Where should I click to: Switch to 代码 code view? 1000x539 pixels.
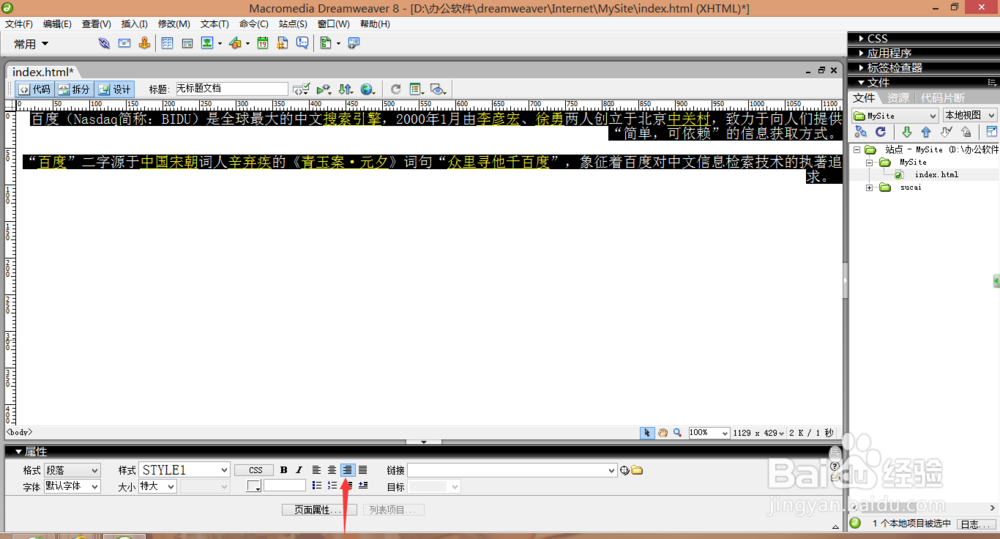point(35,89)
